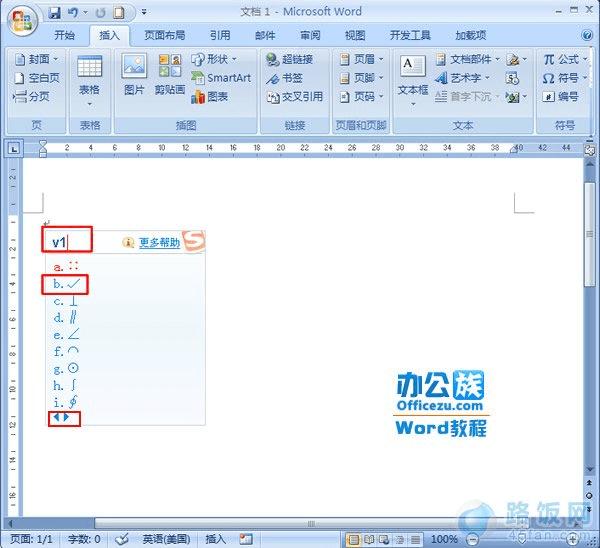The width and height of the screenshot is (600, 548).
Task: Select the 视图 tab
Action: pyautogui.click(x=355, y=36)
